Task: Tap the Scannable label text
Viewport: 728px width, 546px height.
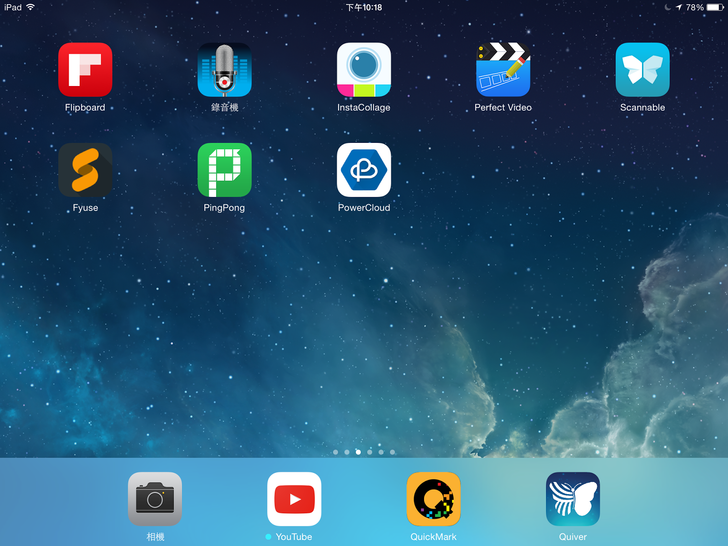Action: pyautogui.click(x=643, y=108)
